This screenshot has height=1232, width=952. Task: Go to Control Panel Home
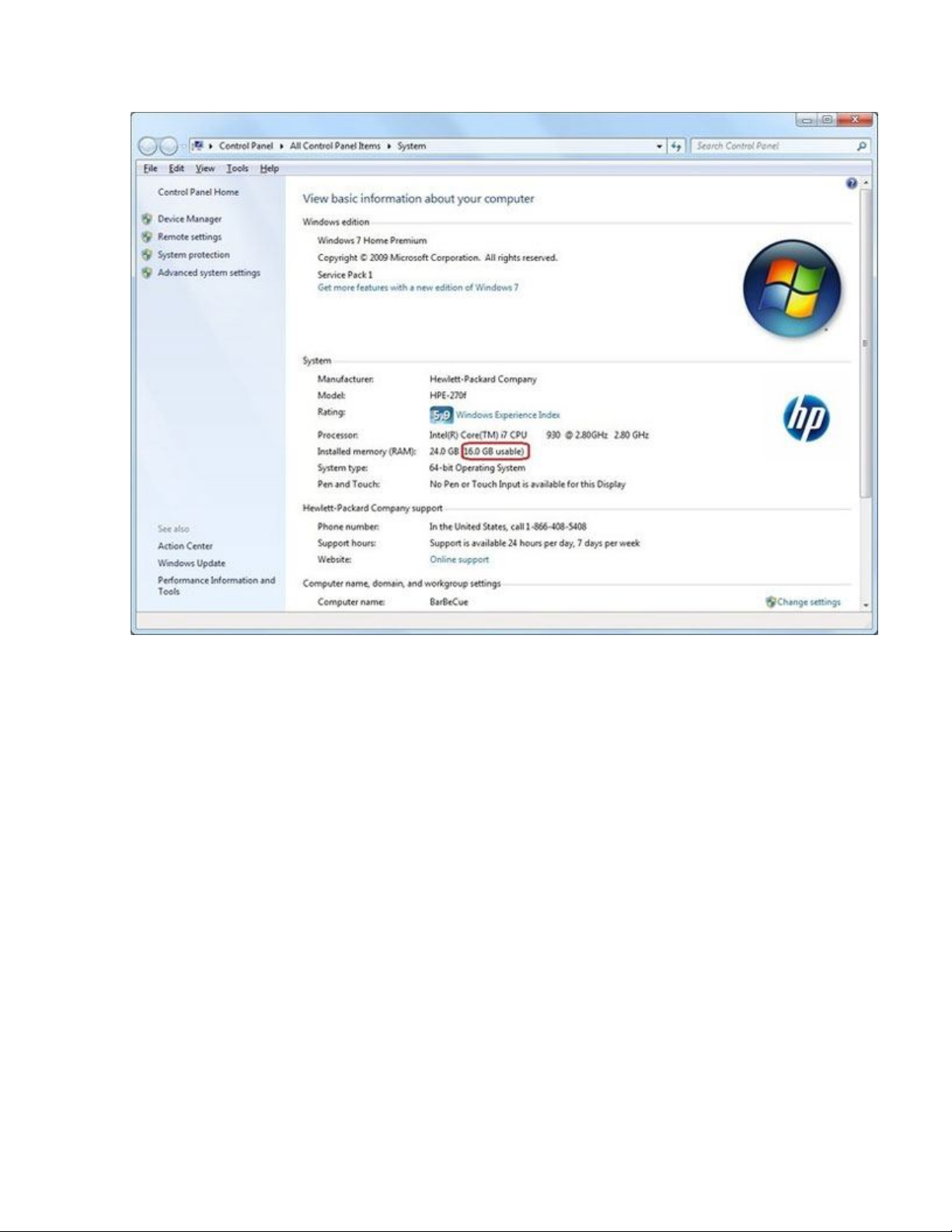pyautogui.click(x=198, y=192)
